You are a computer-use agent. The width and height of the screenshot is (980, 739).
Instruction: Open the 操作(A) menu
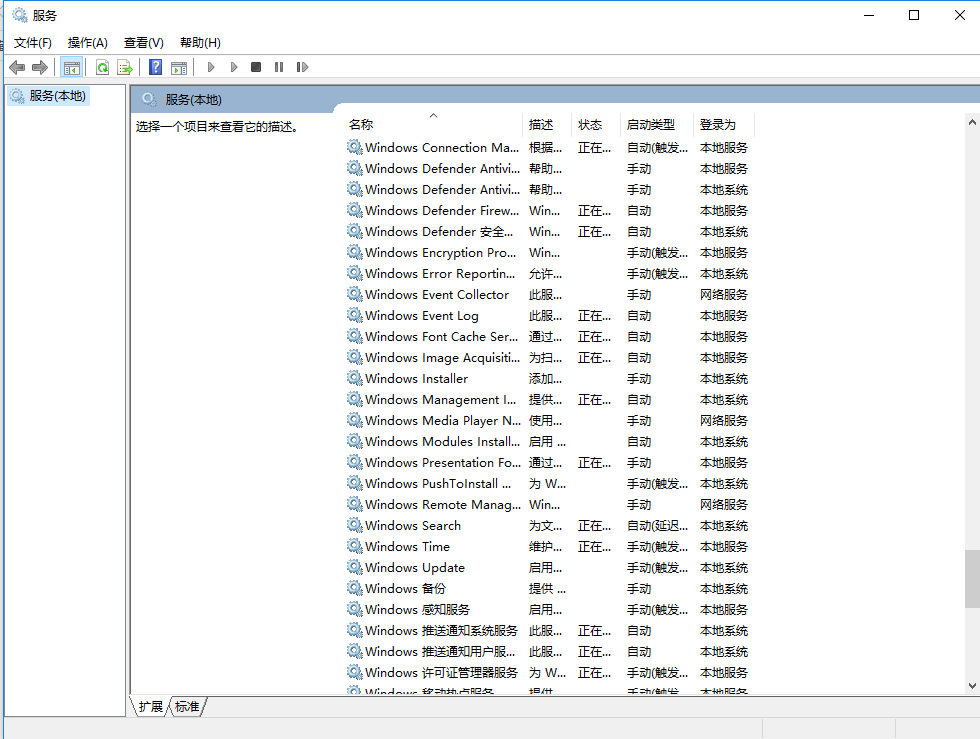pos(88,43)
